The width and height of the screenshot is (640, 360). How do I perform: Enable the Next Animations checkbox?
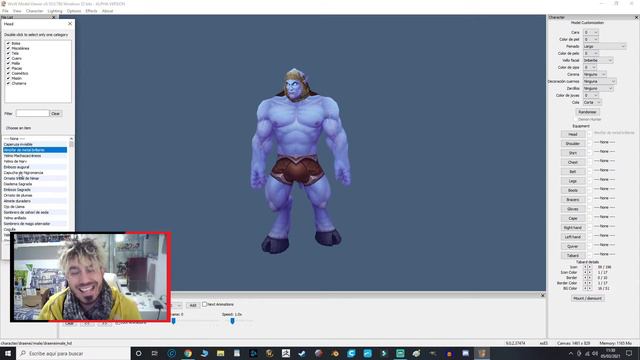205,304
